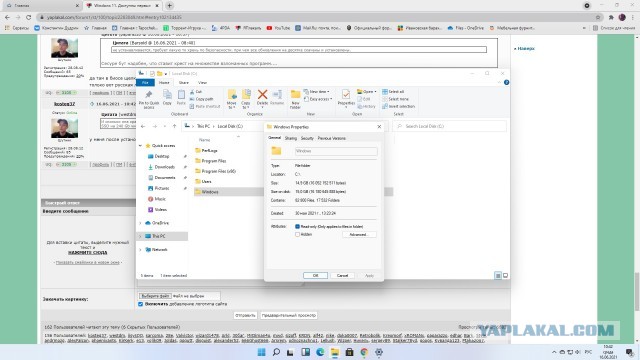Bookmark page with star icon
The height and width of the screenshot is (360, 640).
[598, 17]
